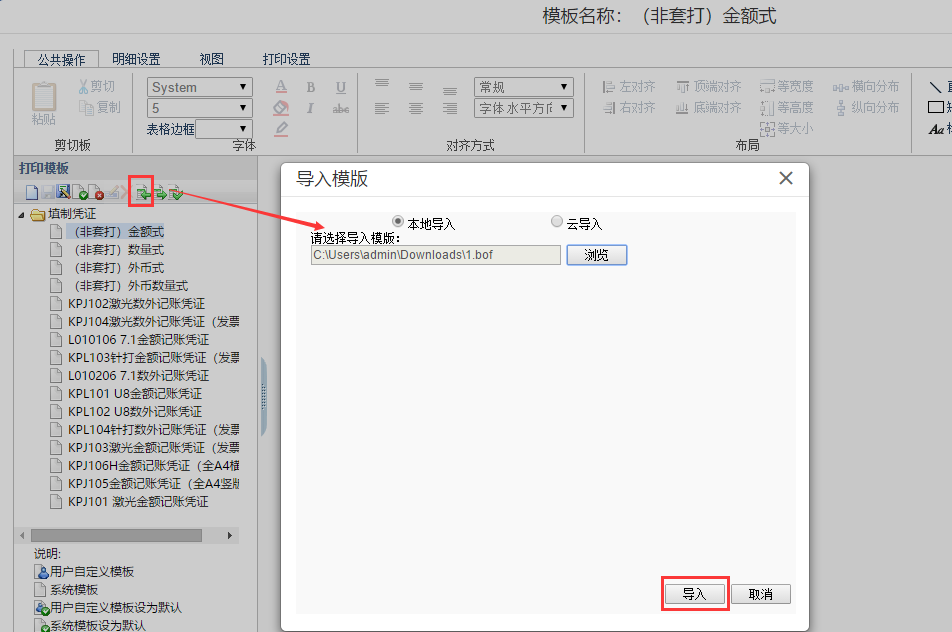Viewport: 952px width, 632px height.
Task: Select L010106 7.1金额记账凭证 template
Action: pyautogui.click(x=138, y=340)
